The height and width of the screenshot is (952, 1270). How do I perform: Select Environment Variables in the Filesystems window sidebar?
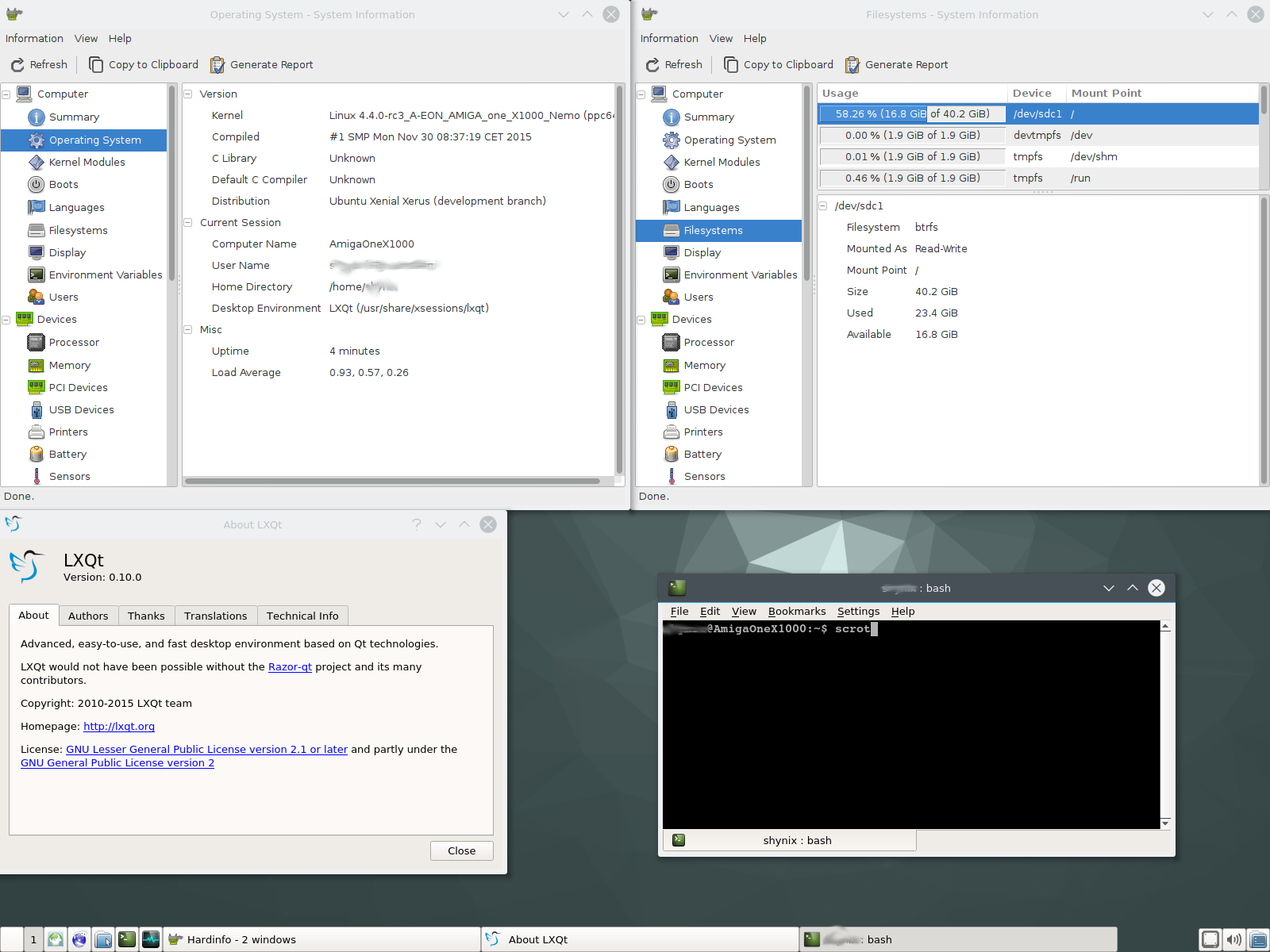click(740, 274)
